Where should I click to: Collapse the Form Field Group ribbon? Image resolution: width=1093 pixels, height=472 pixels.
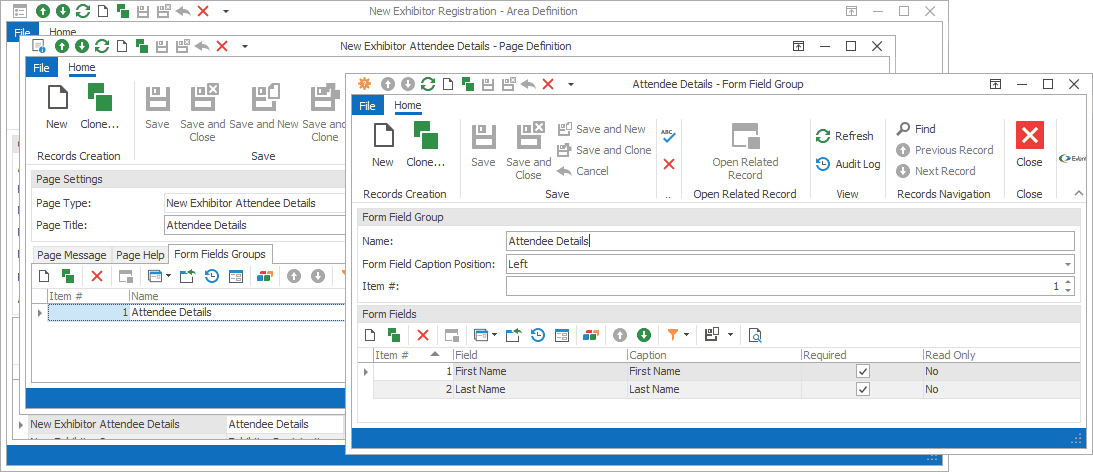point(1078,193)
